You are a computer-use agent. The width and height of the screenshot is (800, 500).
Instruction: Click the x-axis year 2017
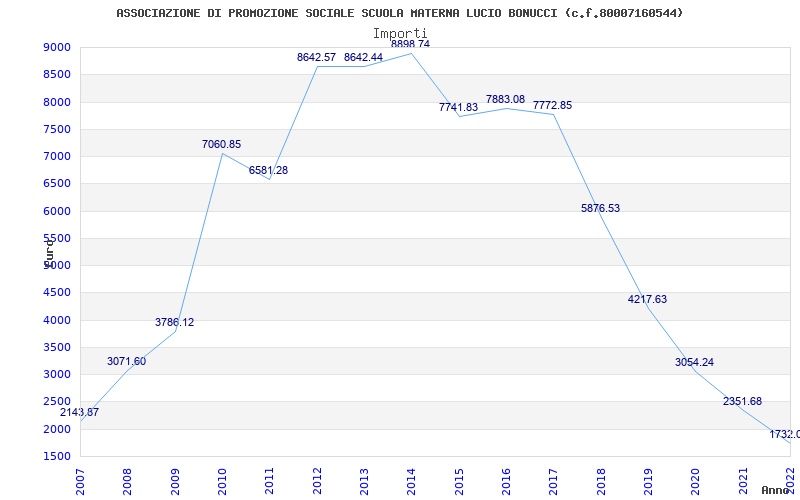point(554,481)
